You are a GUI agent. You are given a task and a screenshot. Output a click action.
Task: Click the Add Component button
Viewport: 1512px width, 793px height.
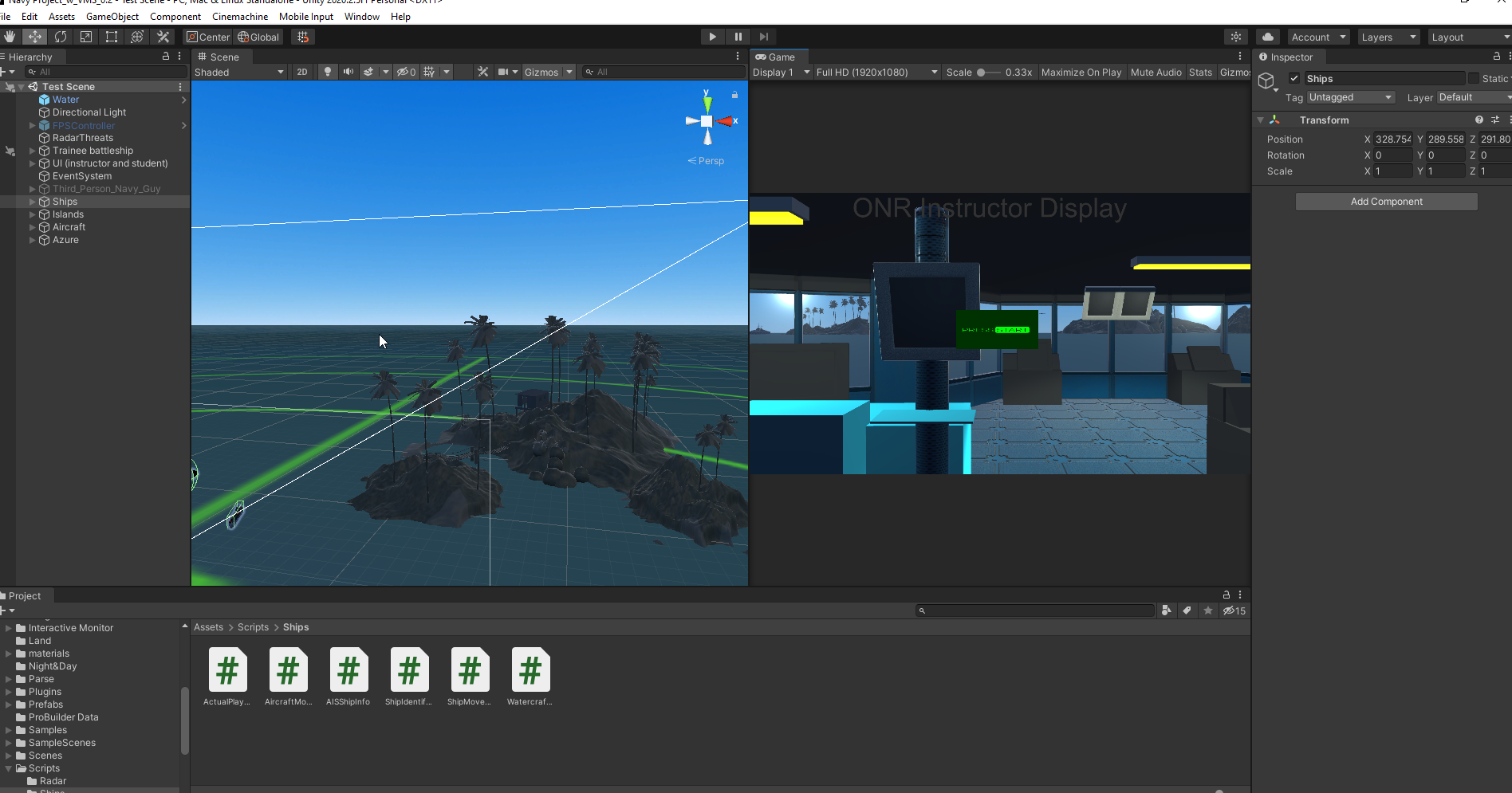(x=1386, y=202)
